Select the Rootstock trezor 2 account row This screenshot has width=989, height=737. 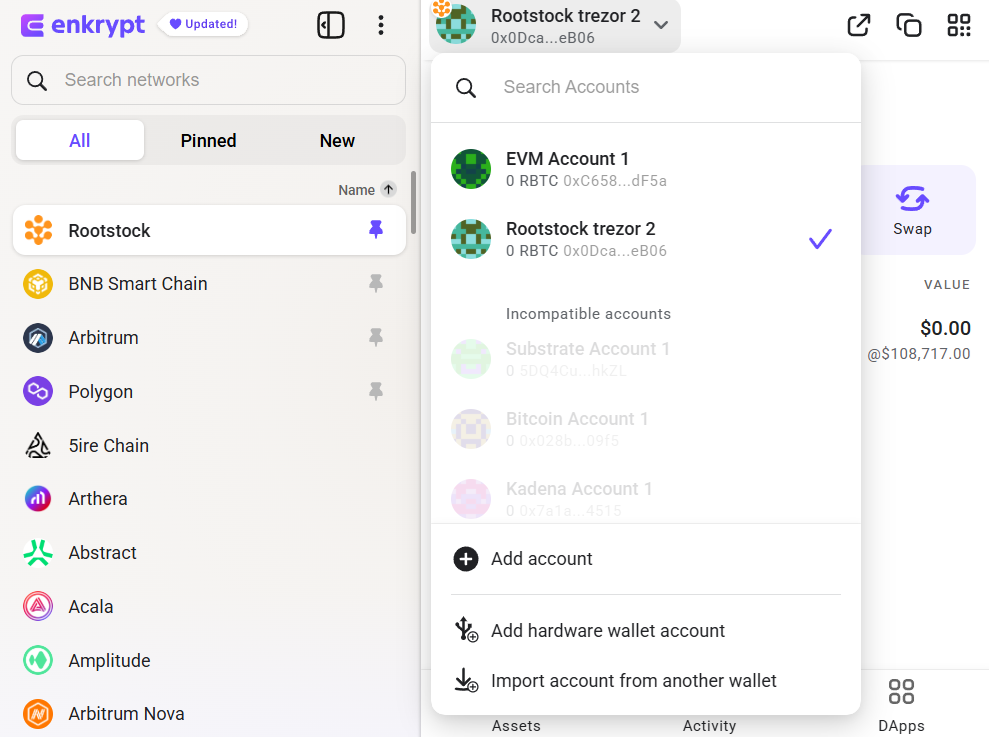[x=646, y=239]
